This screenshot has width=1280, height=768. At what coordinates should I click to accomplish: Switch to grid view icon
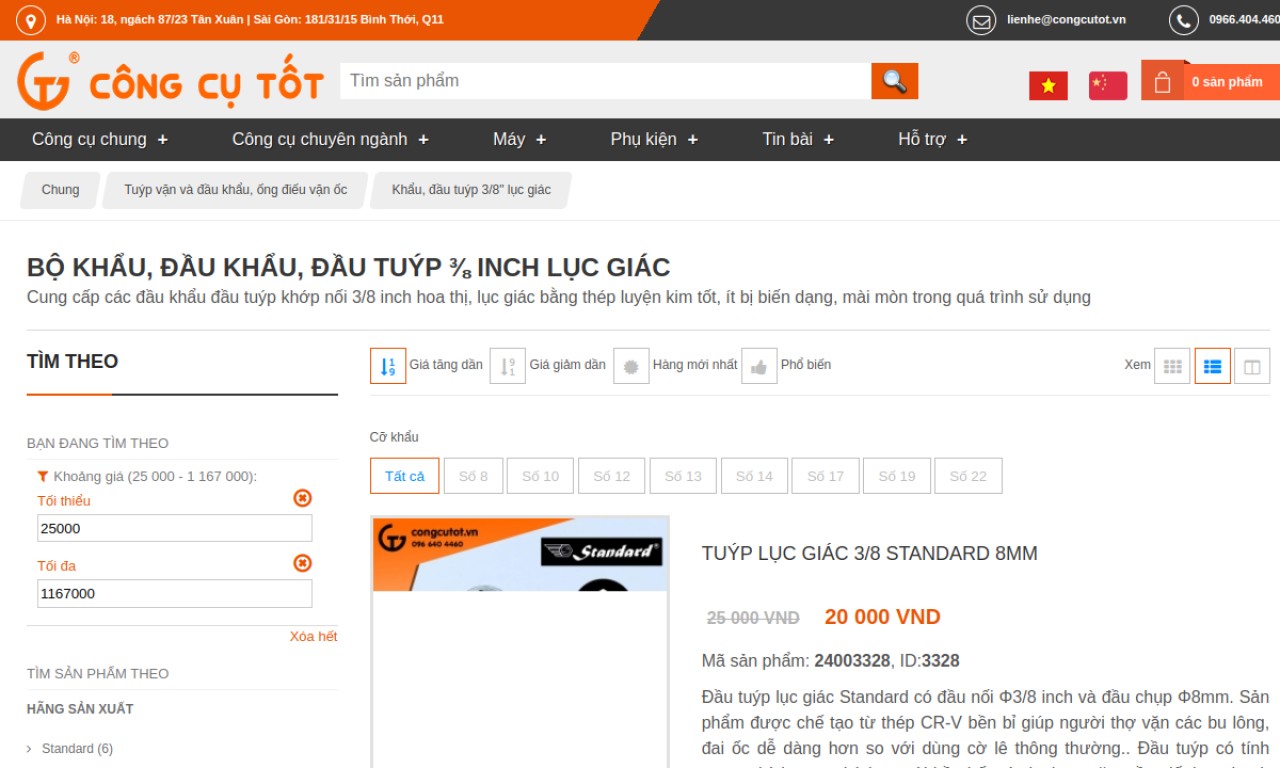click(x=1172, y=366)
